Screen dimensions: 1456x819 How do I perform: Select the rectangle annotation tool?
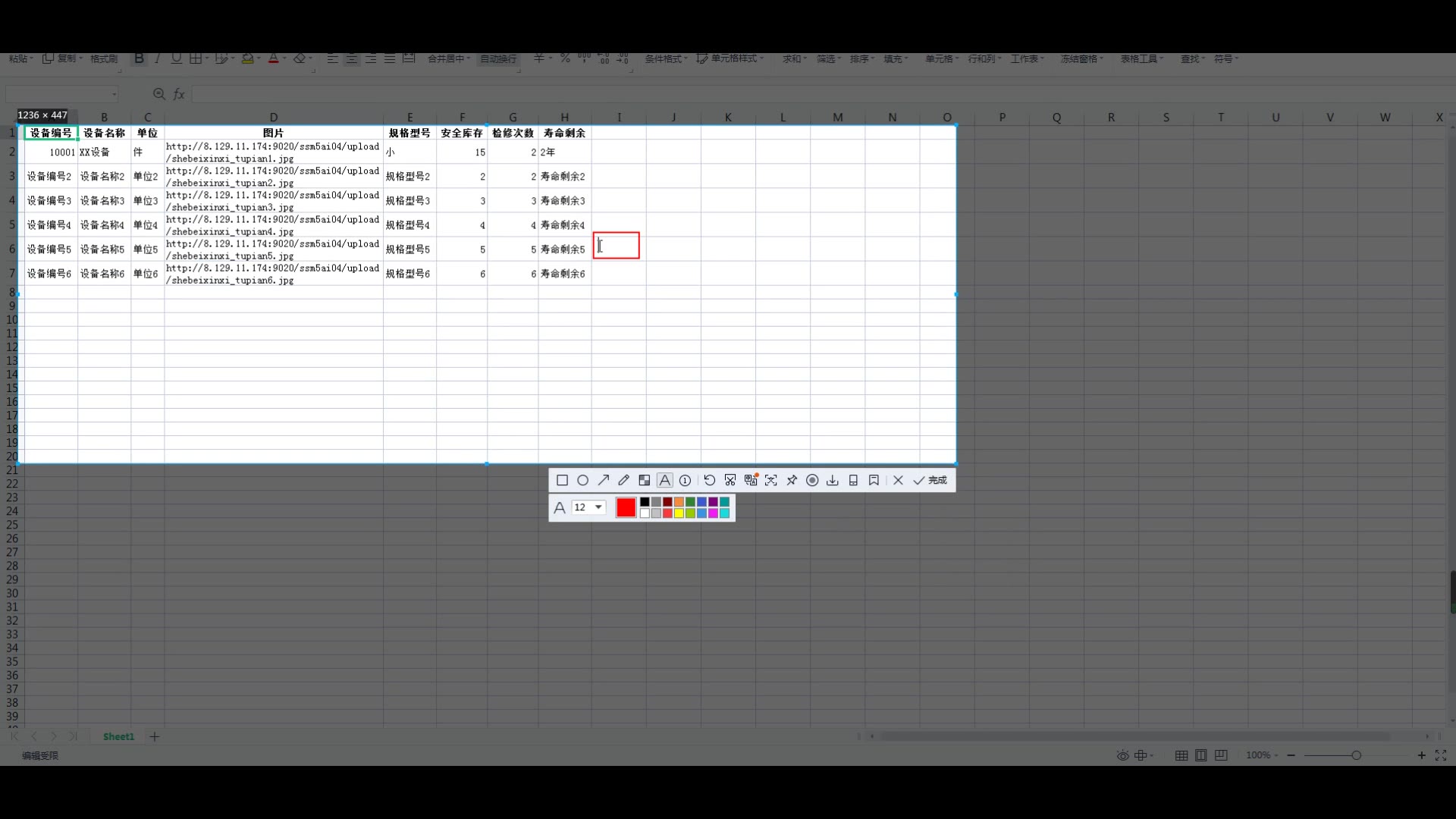tap(562, 480)
